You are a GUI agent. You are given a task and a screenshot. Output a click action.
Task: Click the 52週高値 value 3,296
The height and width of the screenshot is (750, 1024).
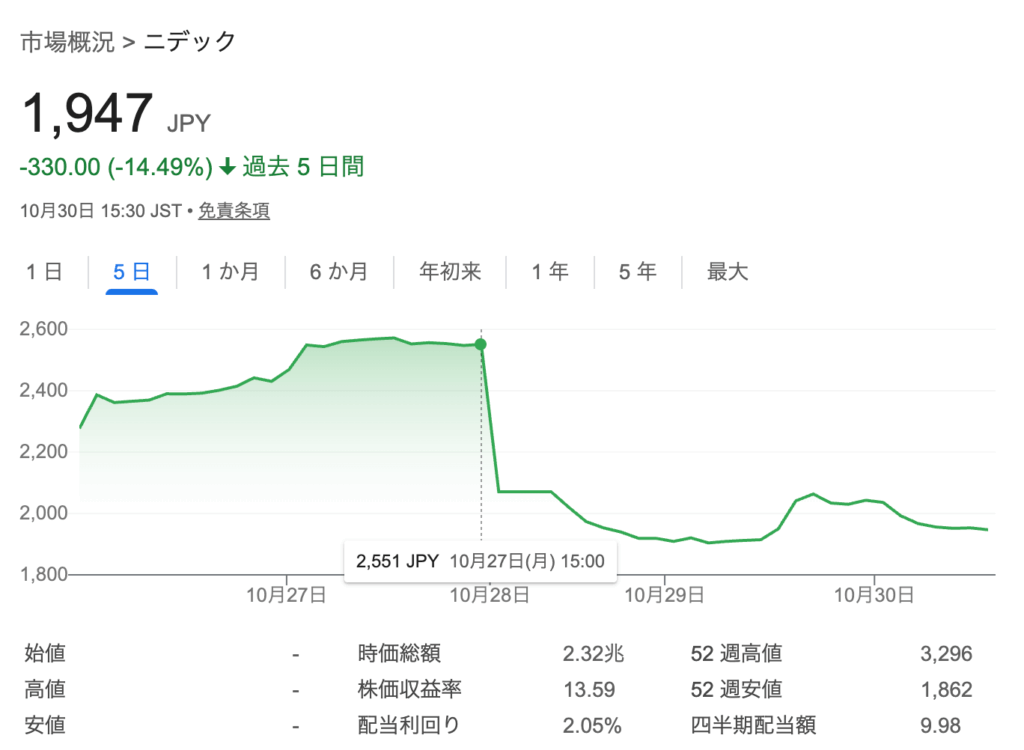coord(945,655)
